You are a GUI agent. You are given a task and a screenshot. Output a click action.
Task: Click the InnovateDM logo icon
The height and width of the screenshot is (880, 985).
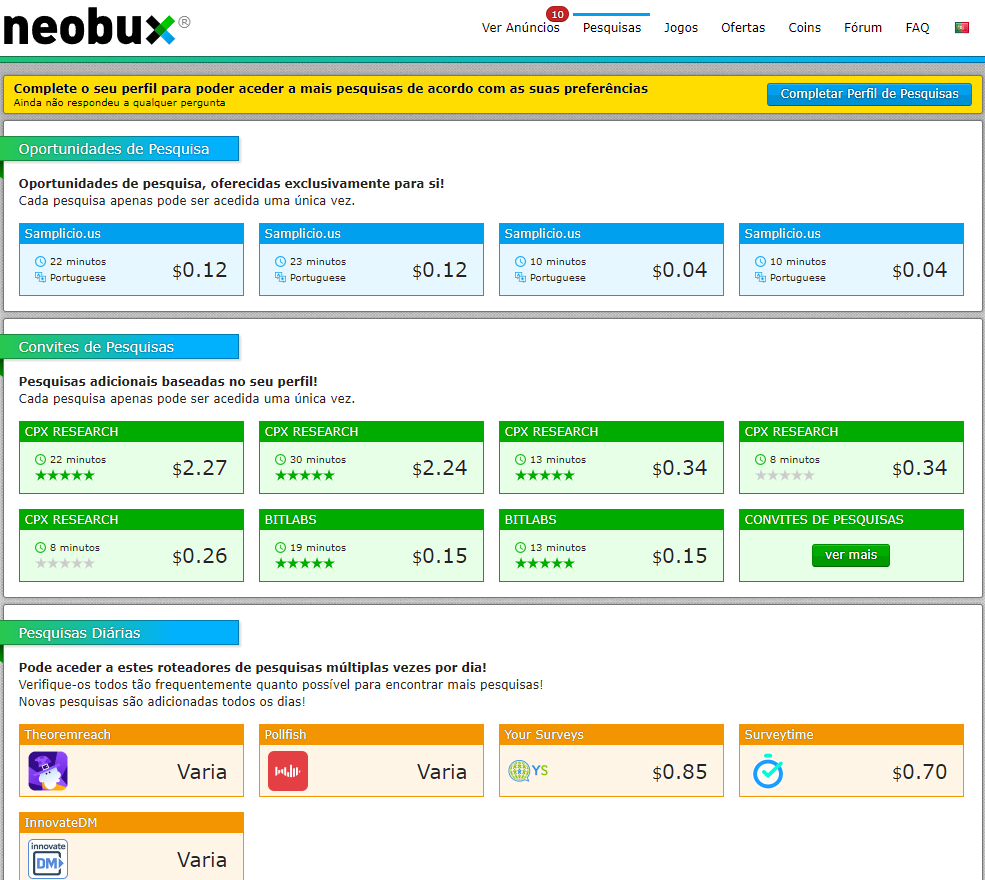click(48, 859)
